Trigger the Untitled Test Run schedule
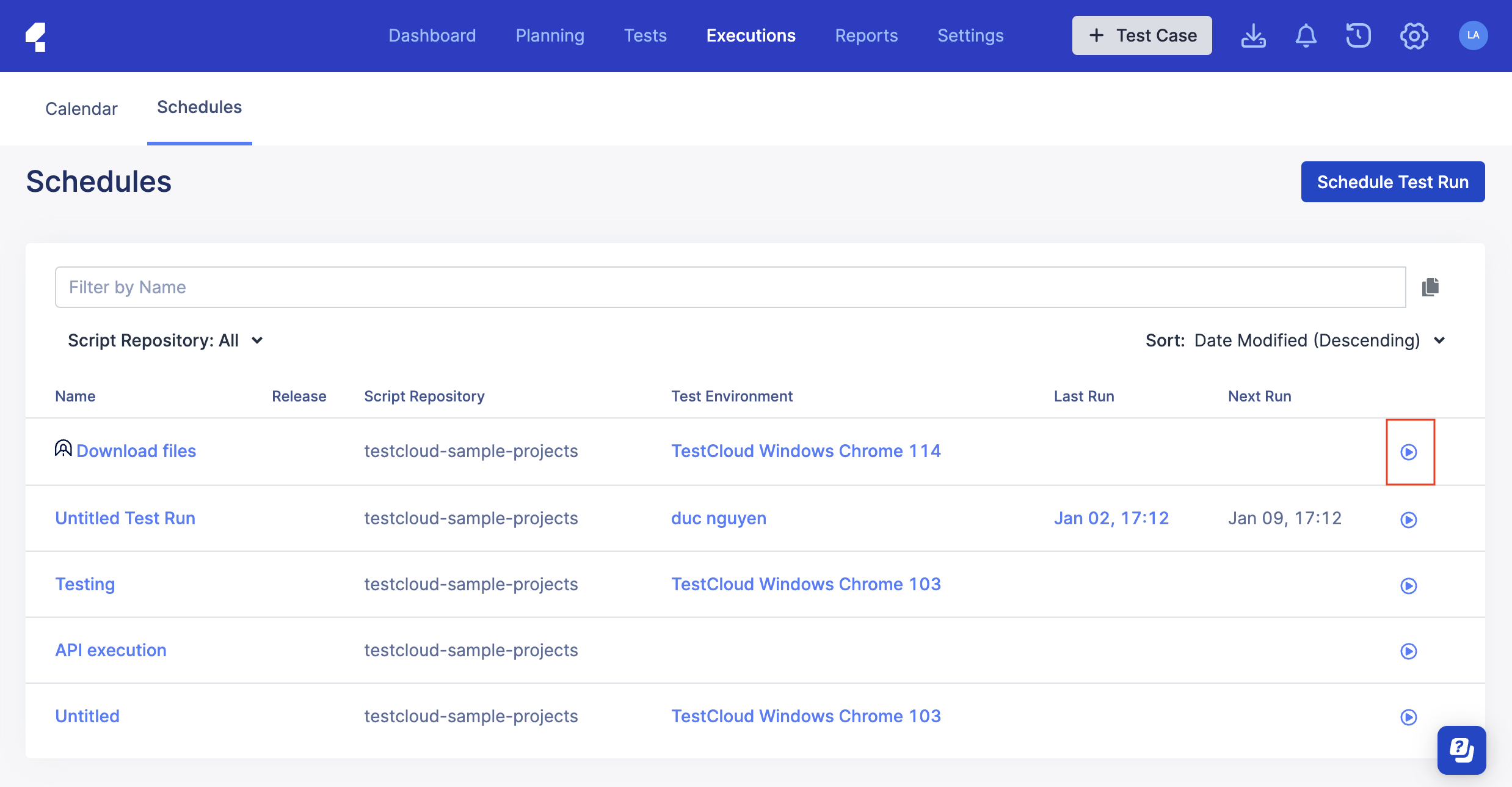The height and width of the screenshot is (787, 1512). (x=1409, y=519)
